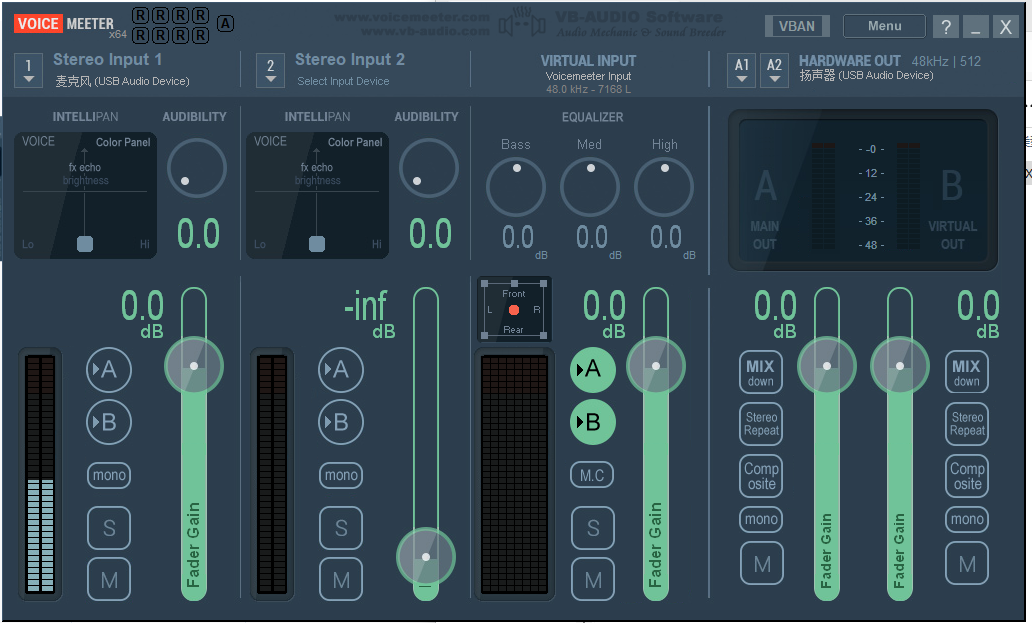Mute Stereo Input 2 with its M button
The width and height of the screenshot is (1032, 623).
[x=341, y=580]
